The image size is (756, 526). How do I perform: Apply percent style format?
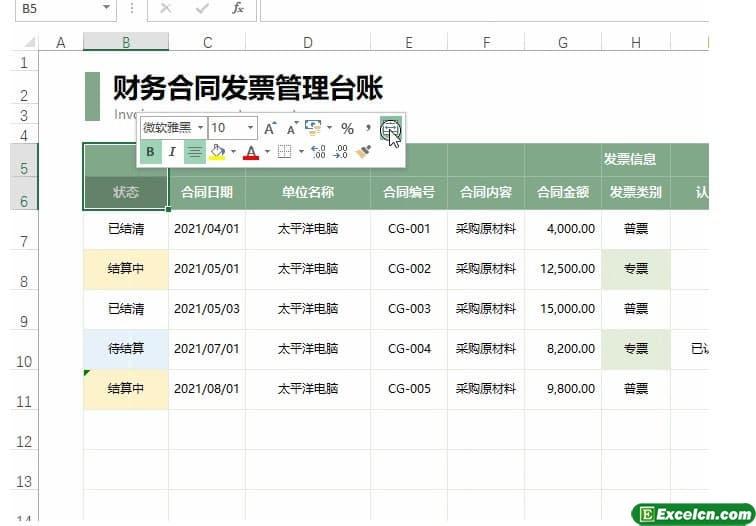pyautogui.click(x=347, y=128)
